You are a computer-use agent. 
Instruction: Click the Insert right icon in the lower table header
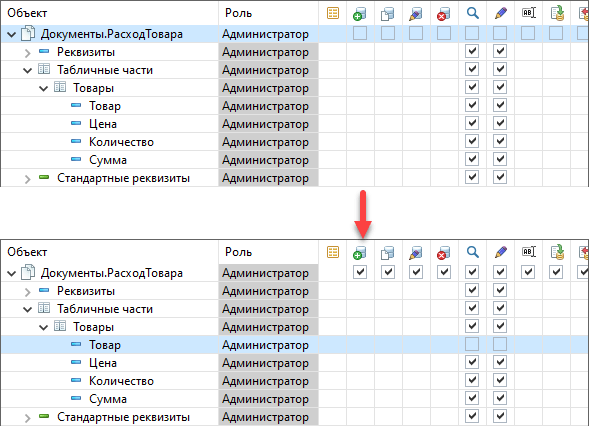click(359, 252)
